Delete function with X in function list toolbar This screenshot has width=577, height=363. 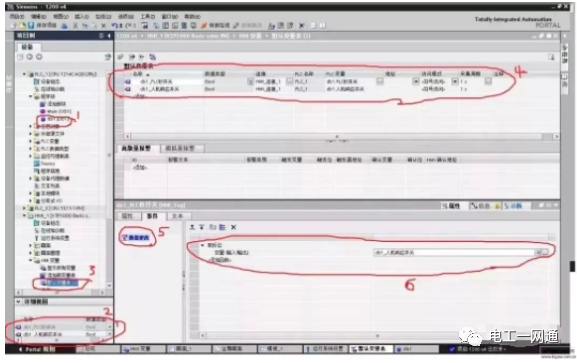pyautogui.click(x=234, y=227)
